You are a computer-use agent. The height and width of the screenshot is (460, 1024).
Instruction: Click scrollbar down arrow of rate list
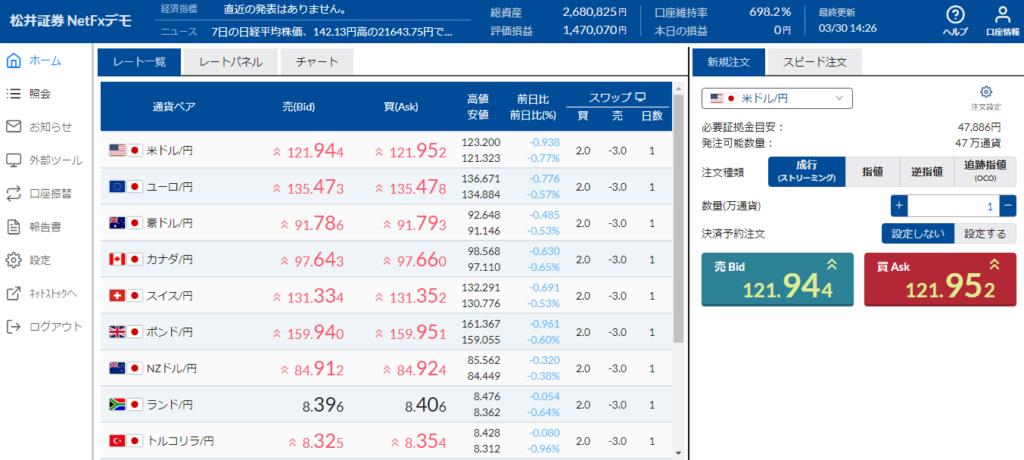[x=678, y=452]
